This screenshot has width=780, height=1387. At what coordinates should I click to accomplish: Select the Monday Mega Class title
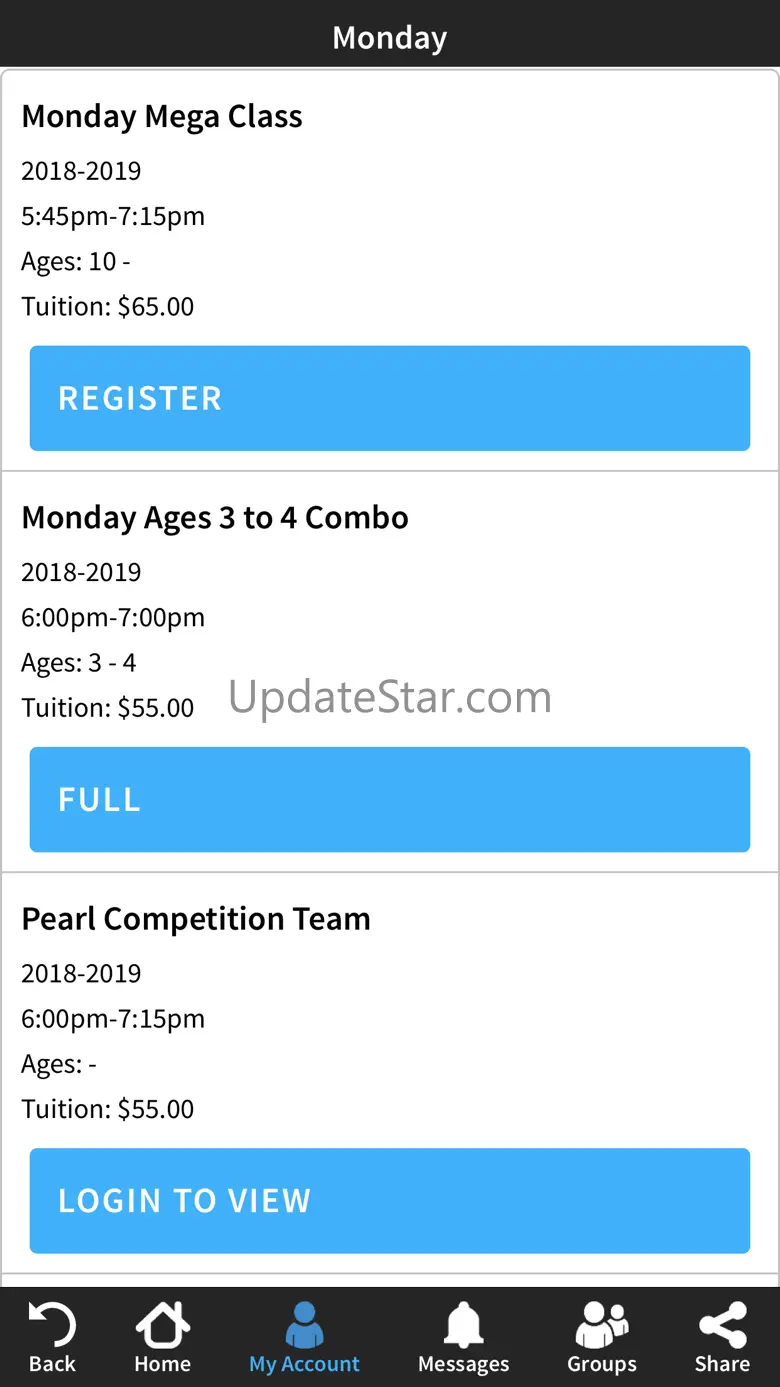tap(162, 117)
